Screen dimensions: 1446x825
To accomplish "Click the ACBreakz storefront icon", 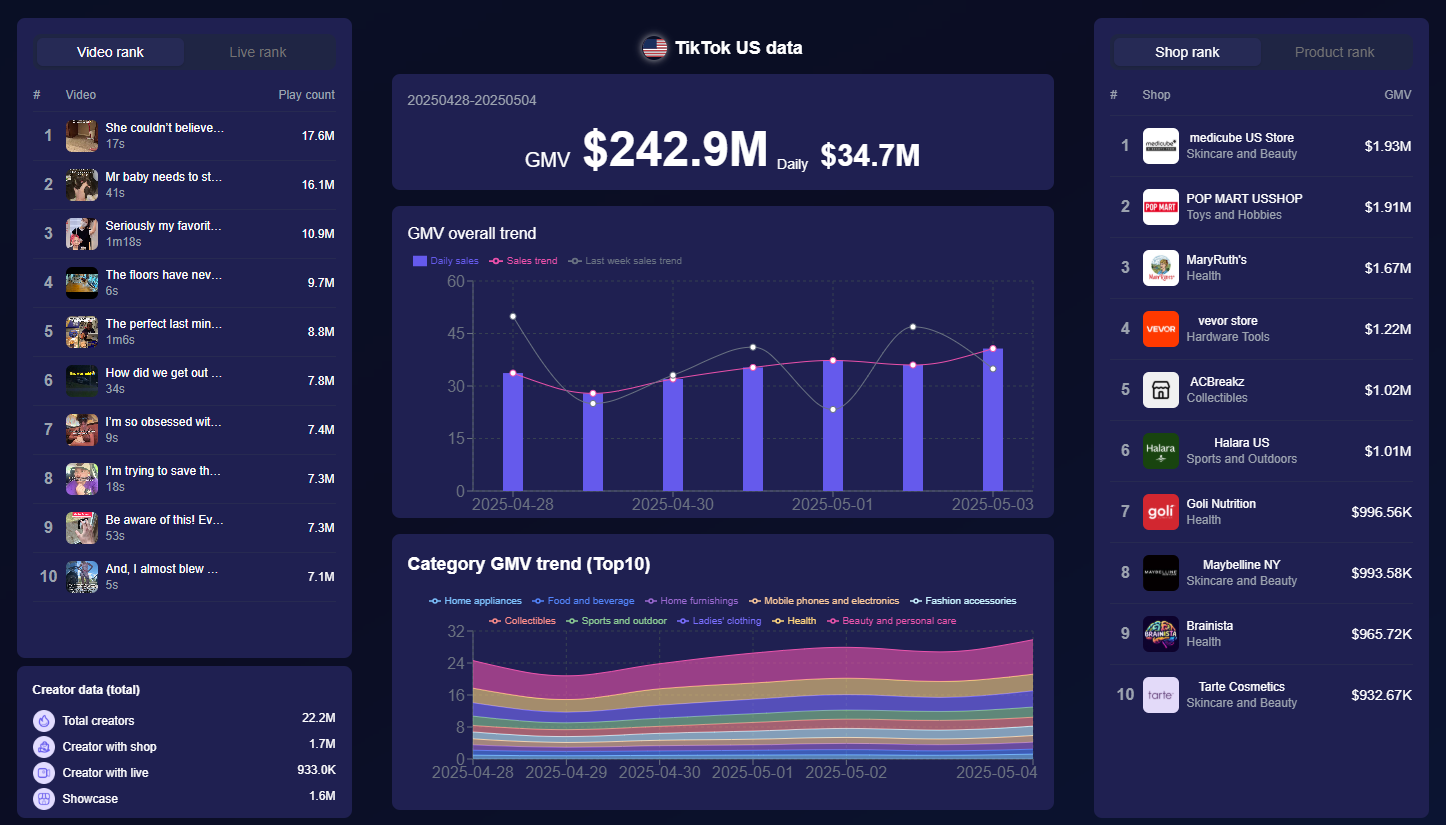I will click(1160, 390).
